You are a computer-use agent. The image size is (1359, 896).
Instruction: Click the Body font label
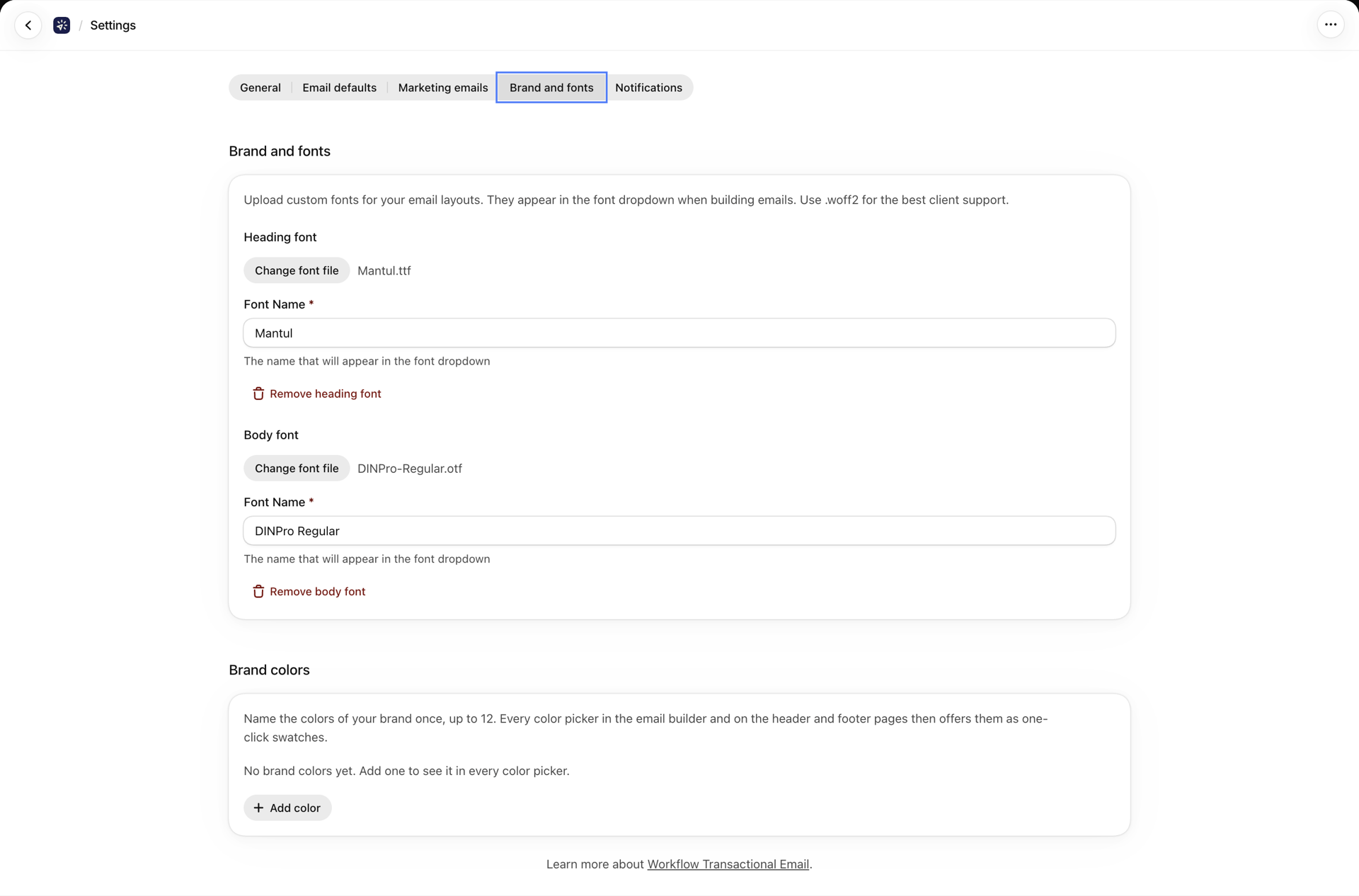click(x=271, y=435)
